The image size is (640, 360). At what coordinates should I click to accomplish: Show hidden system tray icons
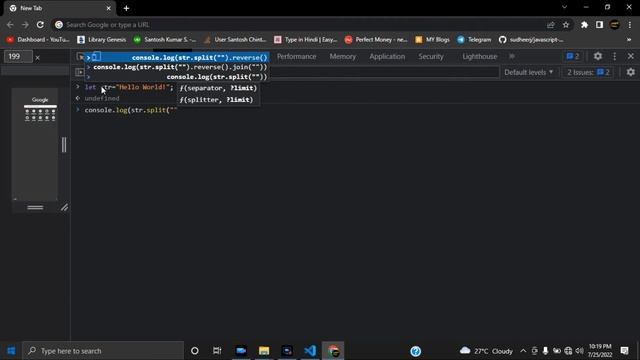(523, 351)
